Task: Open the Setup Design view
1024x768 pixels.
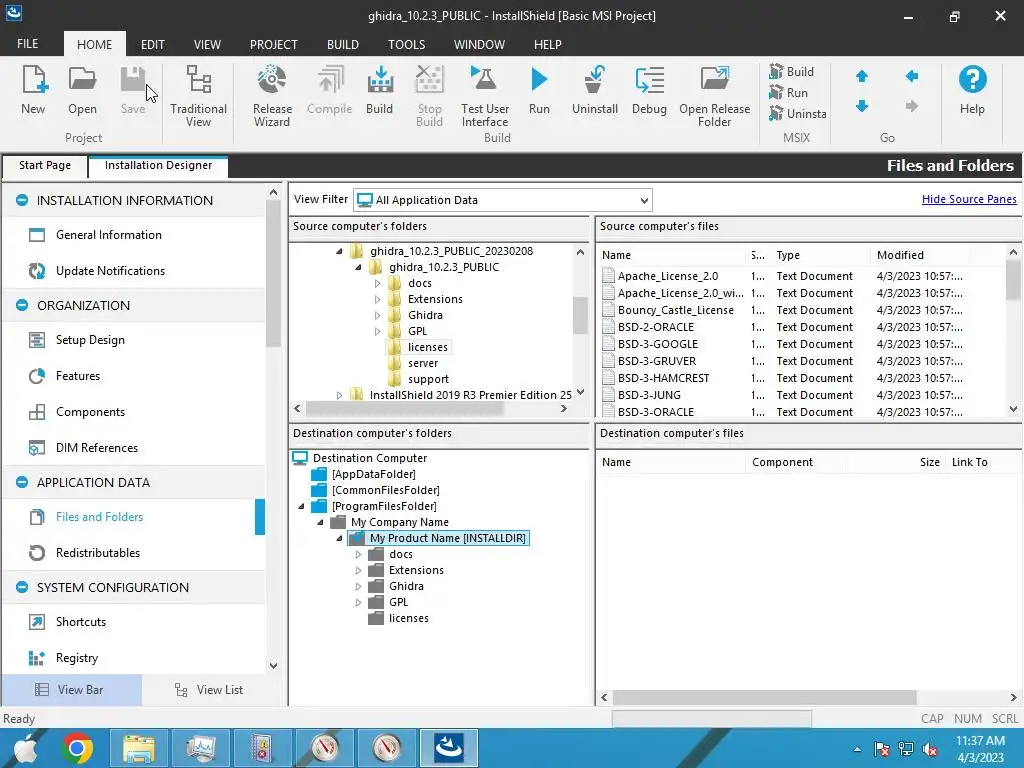Action: click(x=90, y=340)
